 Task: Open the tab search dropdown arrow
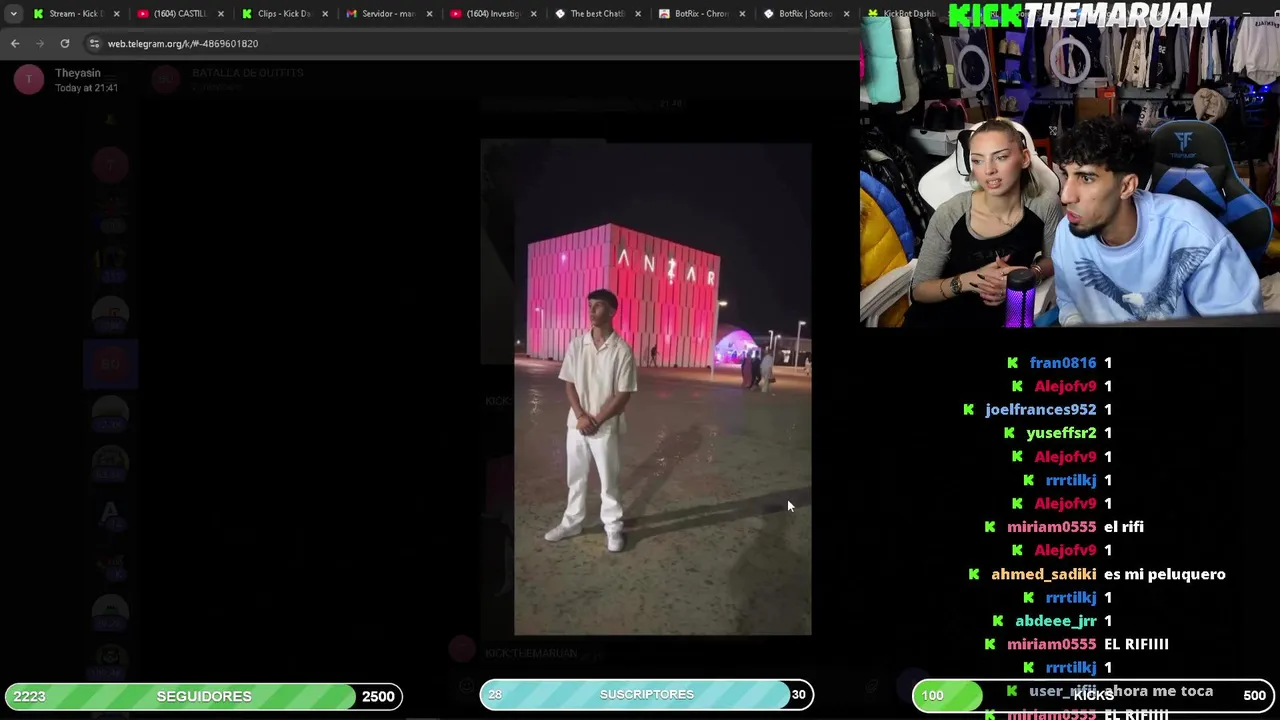point(13,14)
